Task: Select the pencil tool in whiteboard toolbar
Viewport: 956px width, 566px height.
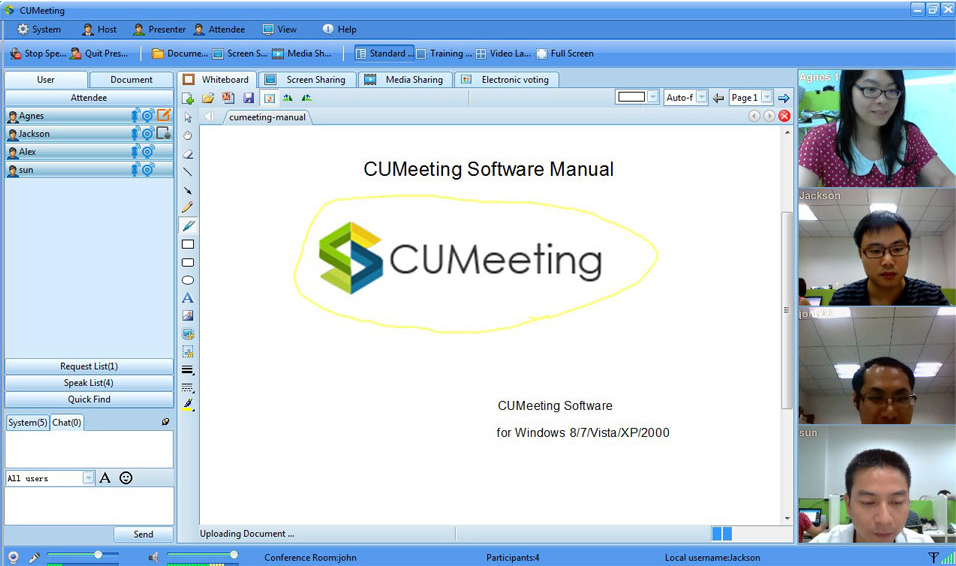Action: (x=188, y=208)
